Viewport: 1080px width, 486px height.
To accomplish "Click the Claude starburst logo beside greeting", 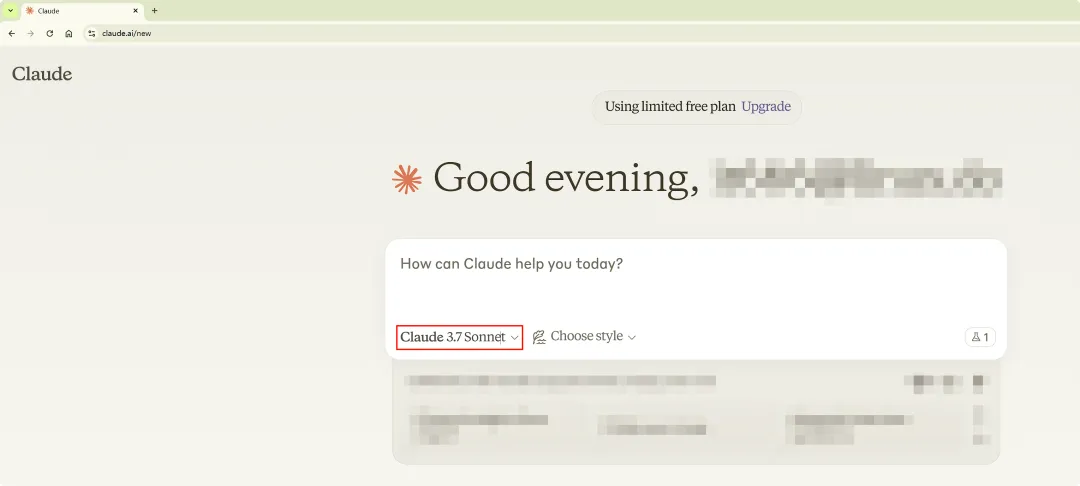I will click(x=407, y=179).
